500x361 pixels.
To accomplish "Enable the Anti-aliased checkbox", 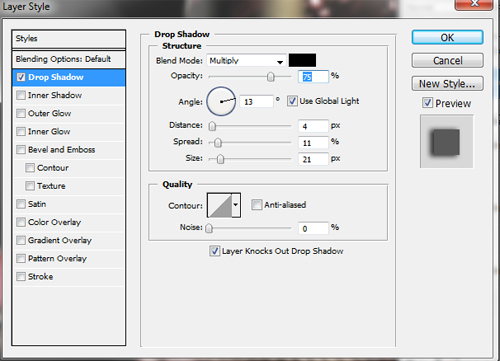I will click(256, 205).
